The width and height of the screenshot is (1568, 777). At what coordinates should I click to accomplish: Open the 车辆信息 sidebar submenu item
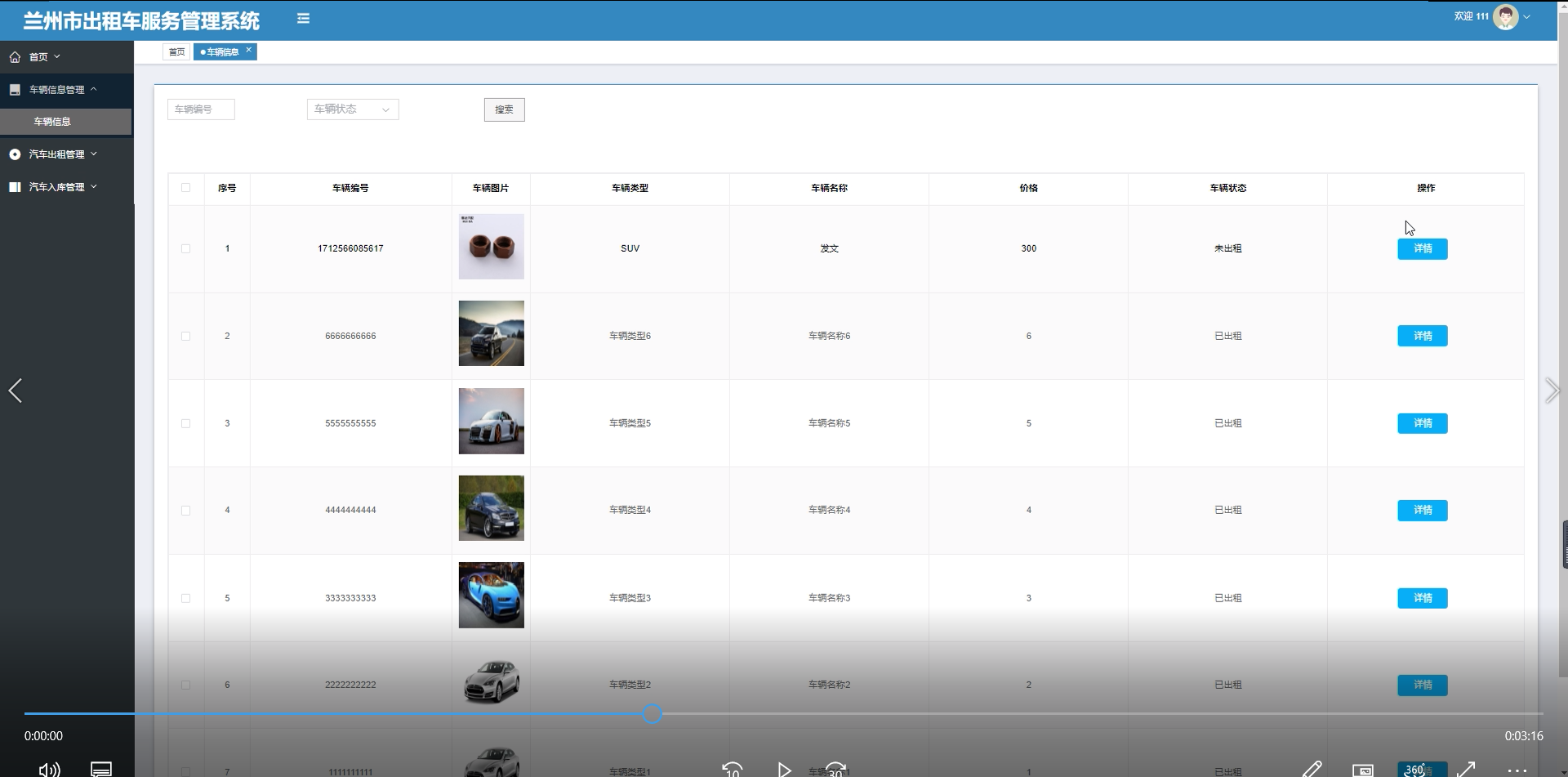pyautogui.click(x=65, y=121)
